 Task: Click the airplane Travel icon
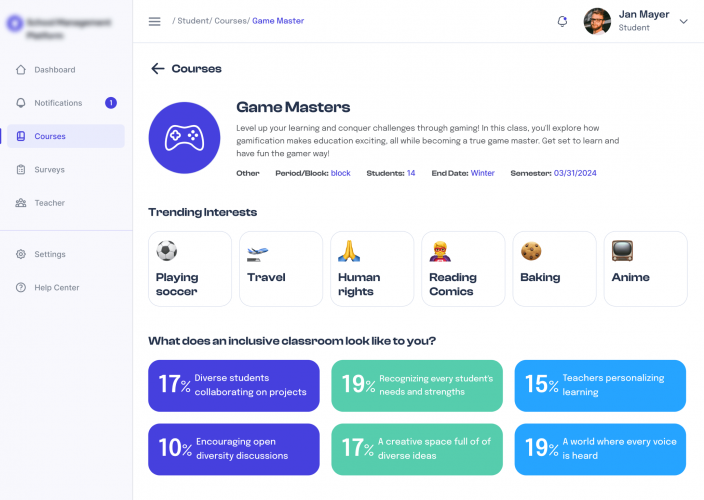pos(257,253)
